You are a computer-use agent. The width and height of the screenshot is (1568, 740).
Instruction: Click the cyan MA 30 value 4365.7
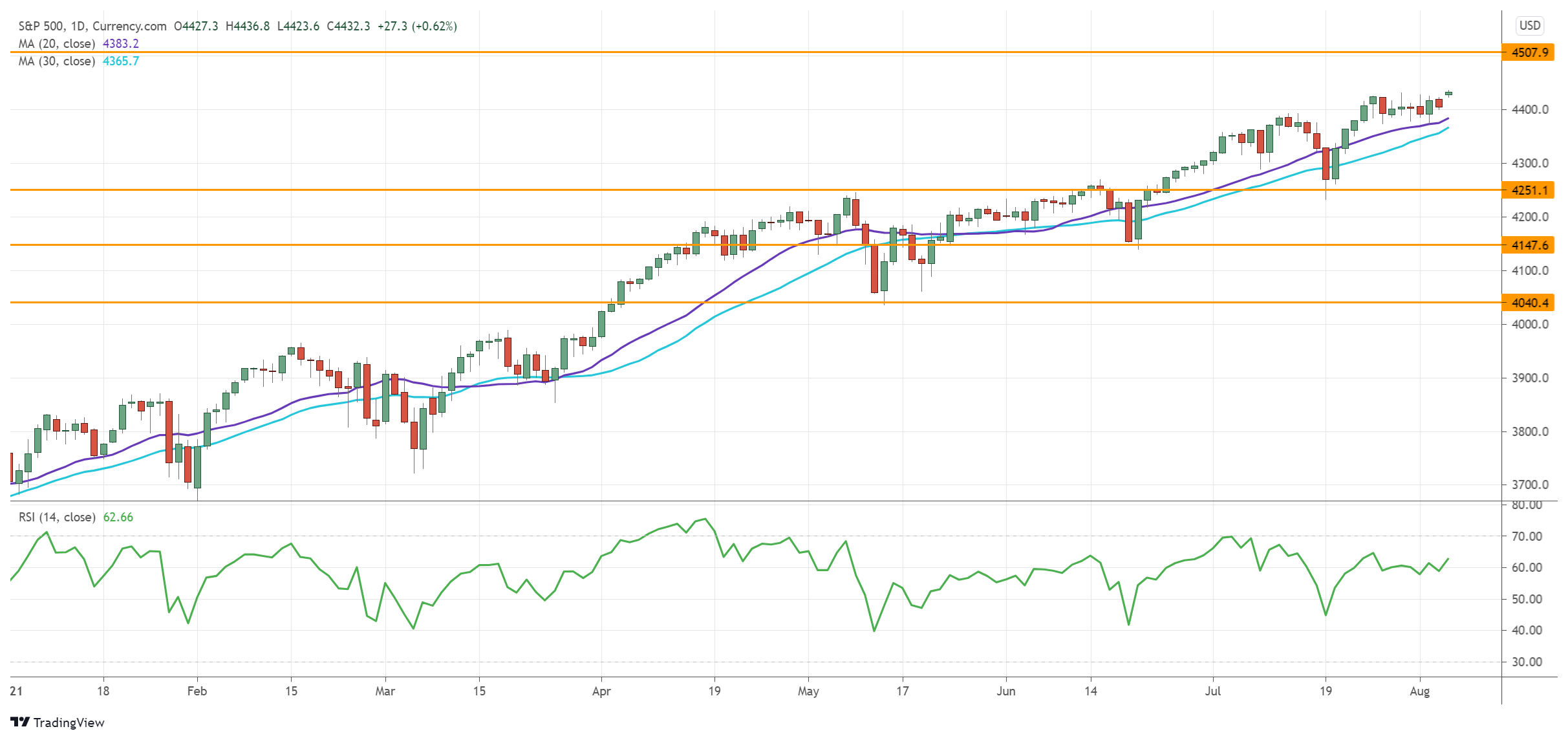point(120,61)
